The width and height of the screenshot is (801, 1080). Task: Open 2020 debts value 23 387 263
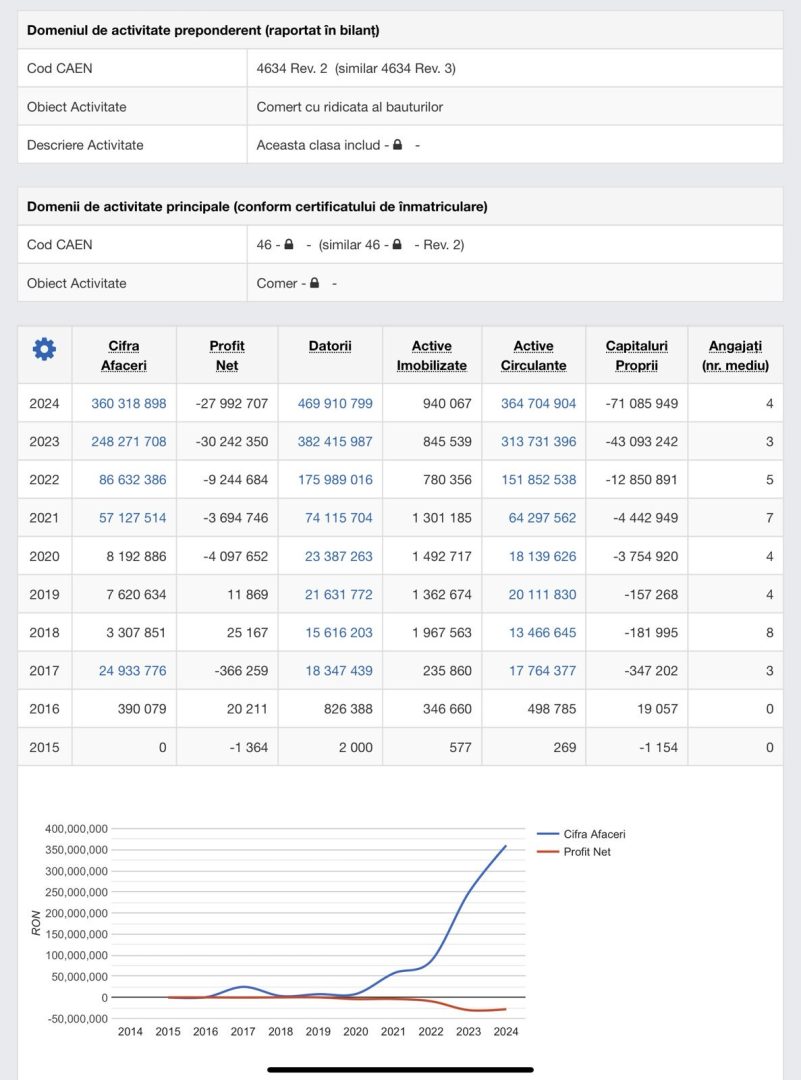[x=339, y=557]
